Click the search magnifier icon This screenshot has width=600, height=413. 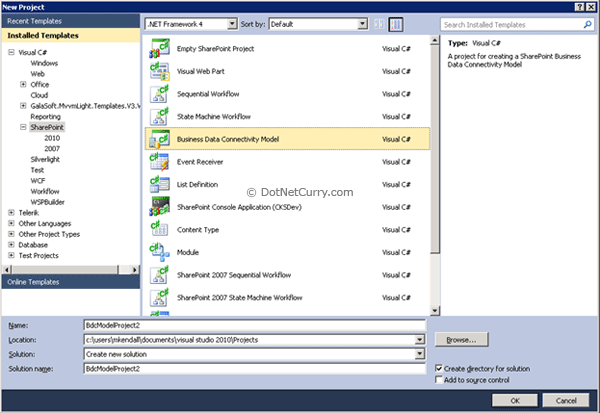point(587,24)
